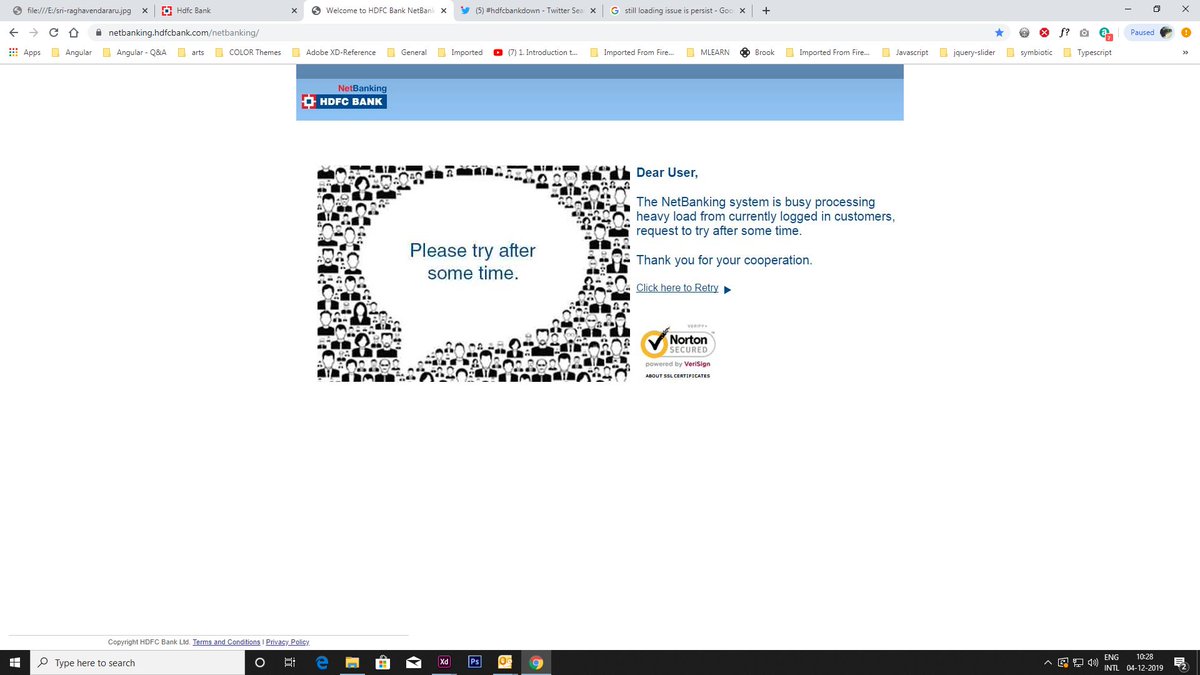Click the Click here to Retry link
The image size is (1200, 675).
click(678, 287)
